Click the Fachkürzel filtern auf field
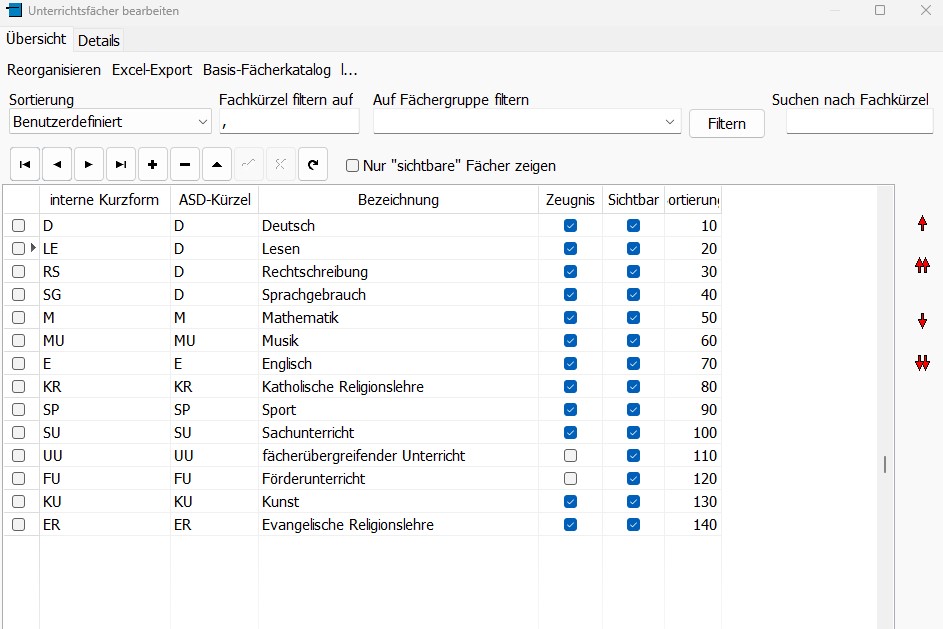Viewport: 943px width, 629px height. point(289,121)
